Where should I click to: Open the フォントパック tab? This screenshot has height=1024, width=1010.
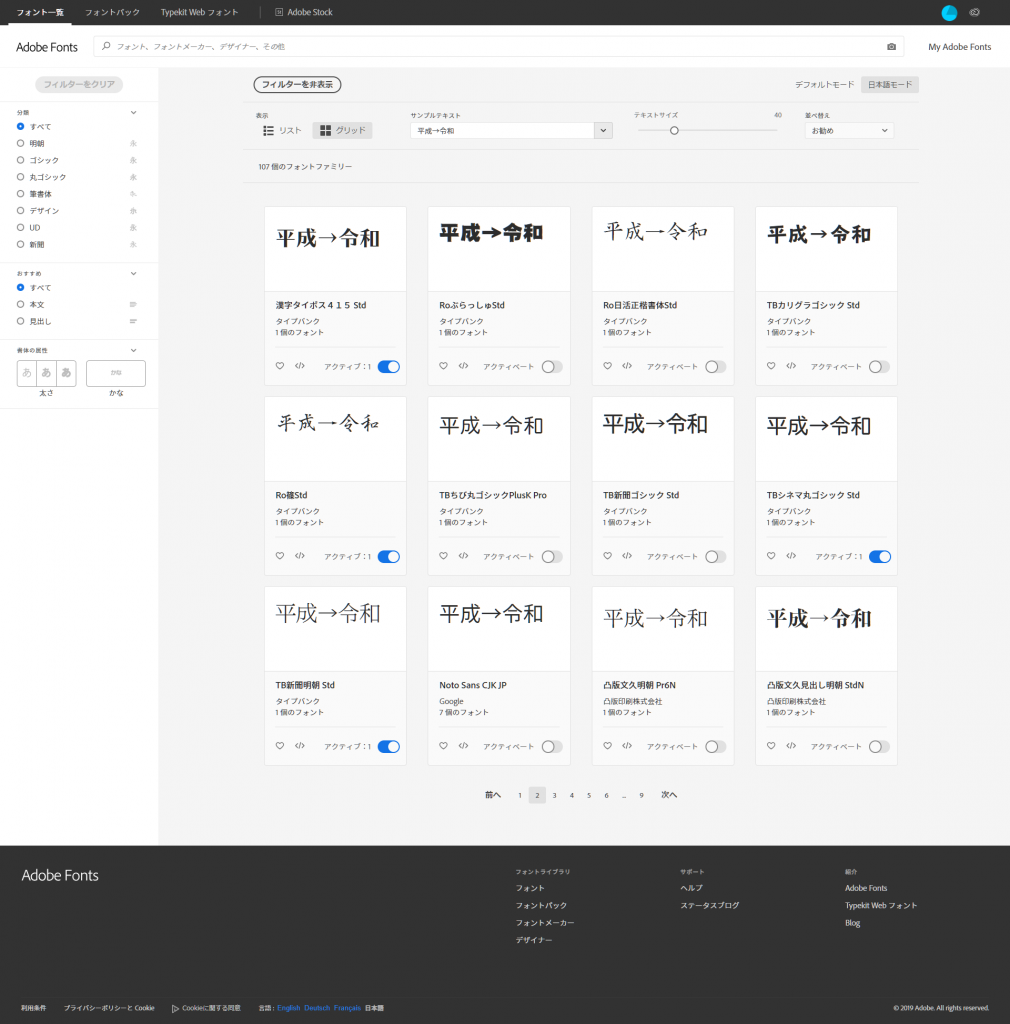click(112, 12)
